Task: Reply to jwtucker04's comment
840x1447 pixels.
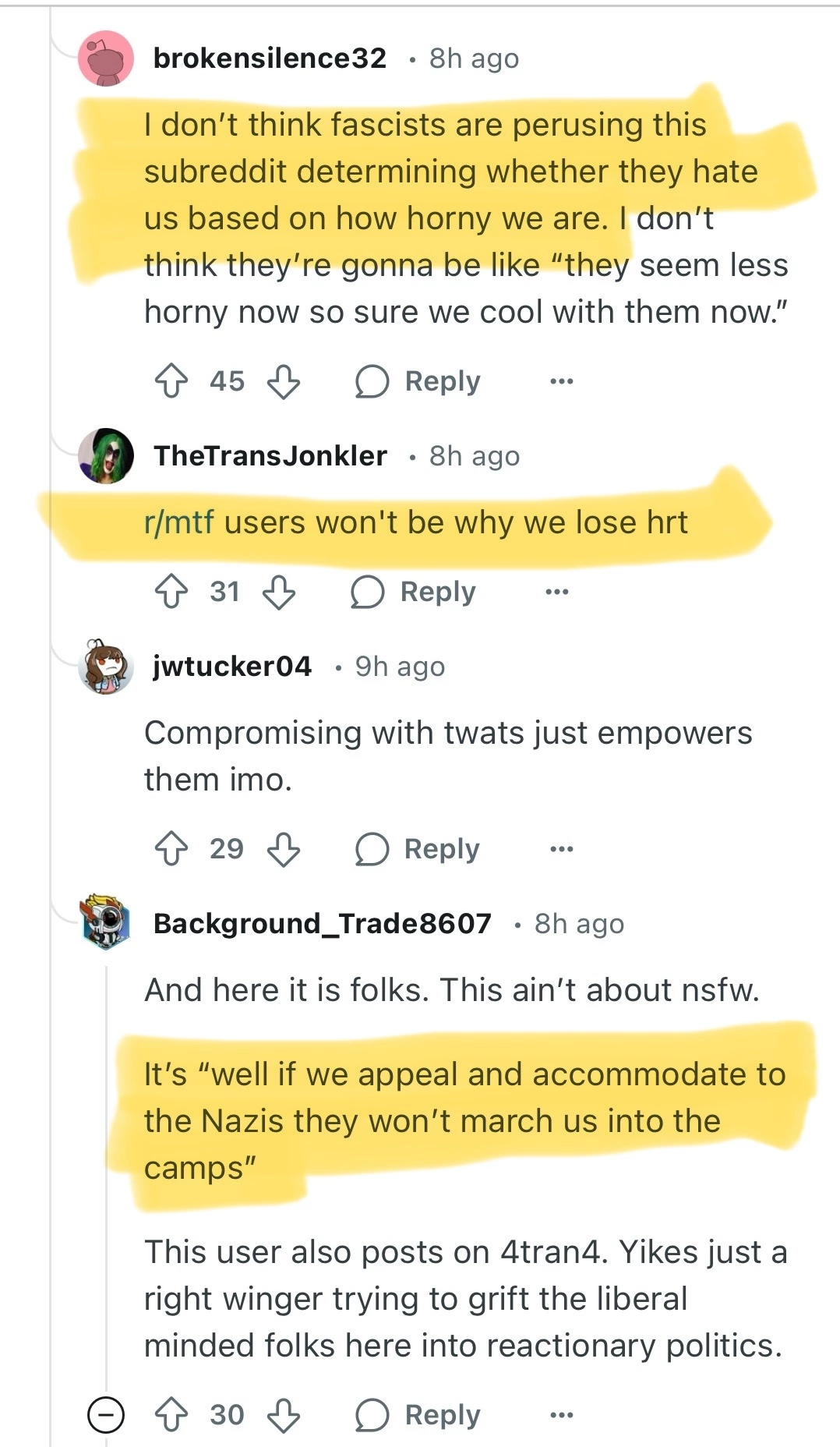Action: click(x=418, y=849)
